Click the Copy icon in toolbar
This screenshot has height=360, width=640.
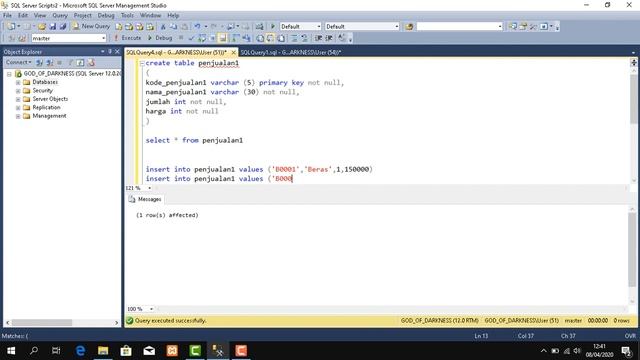[173, 27]
